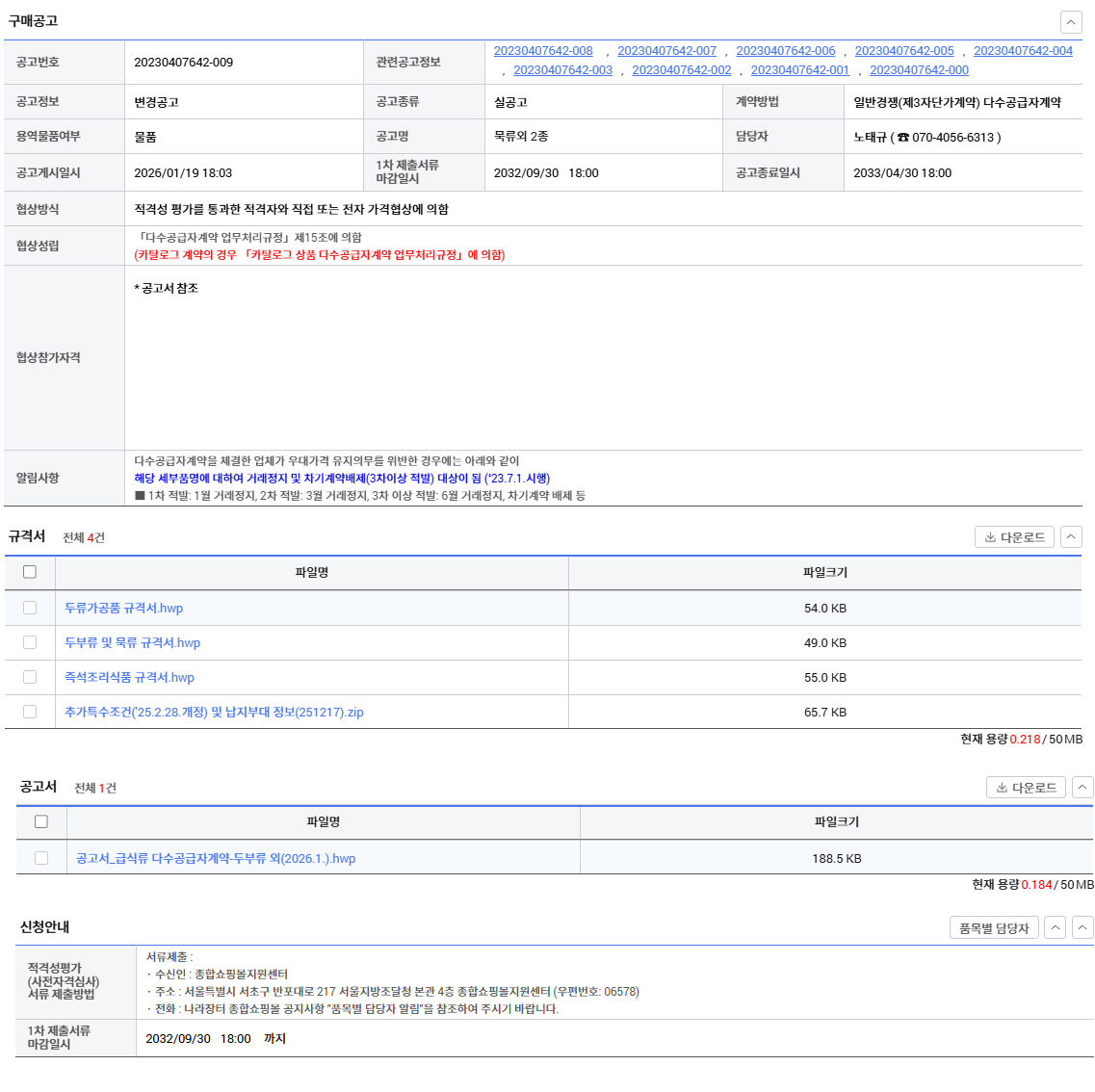Open 두부류 및 묵류 규격서.hwp file link
1095x1092 pixels.
click(x=132, y=643)
